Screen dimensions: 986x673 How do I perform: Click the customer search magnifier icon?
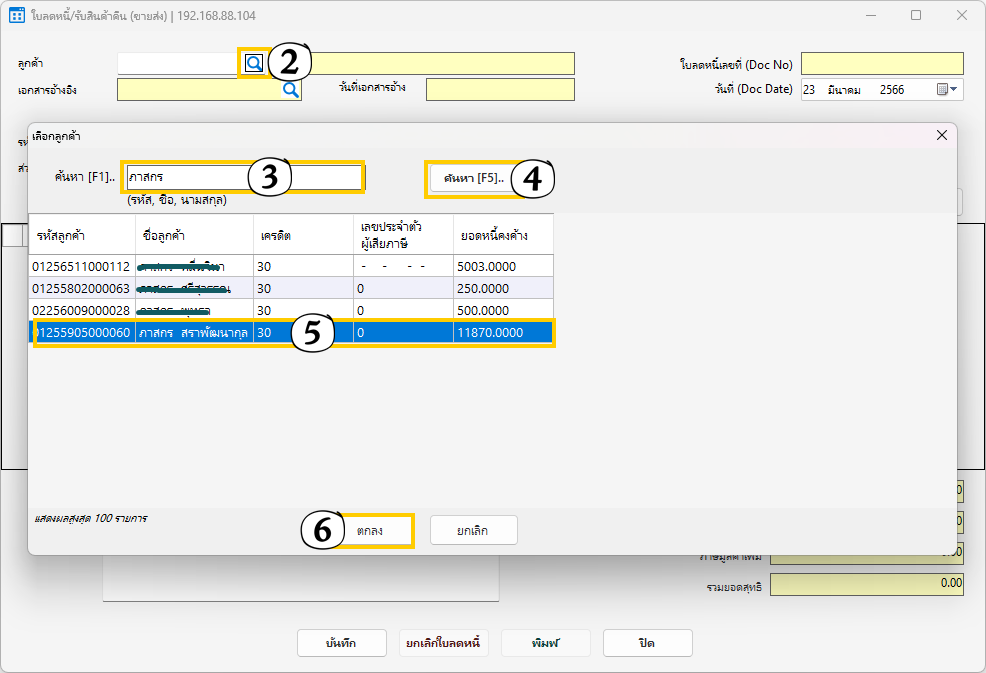254,63
